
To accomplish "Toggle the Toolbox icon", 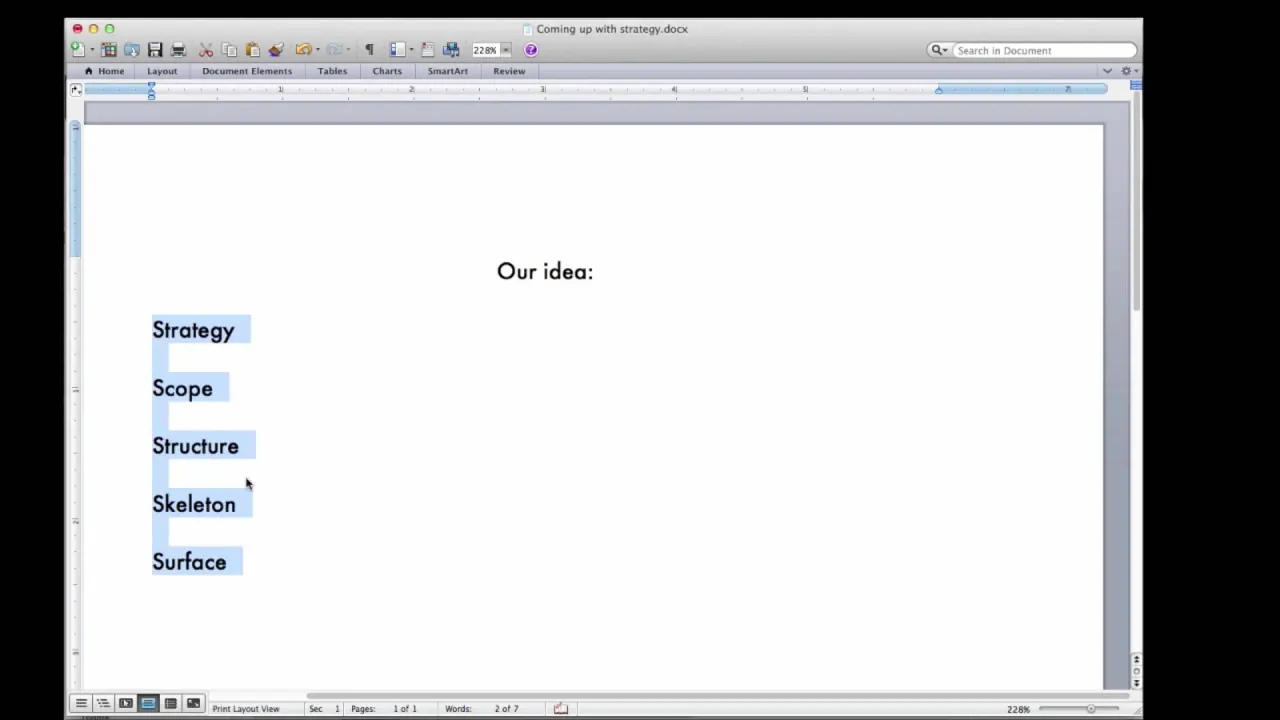I will click(x=427, y=50).
